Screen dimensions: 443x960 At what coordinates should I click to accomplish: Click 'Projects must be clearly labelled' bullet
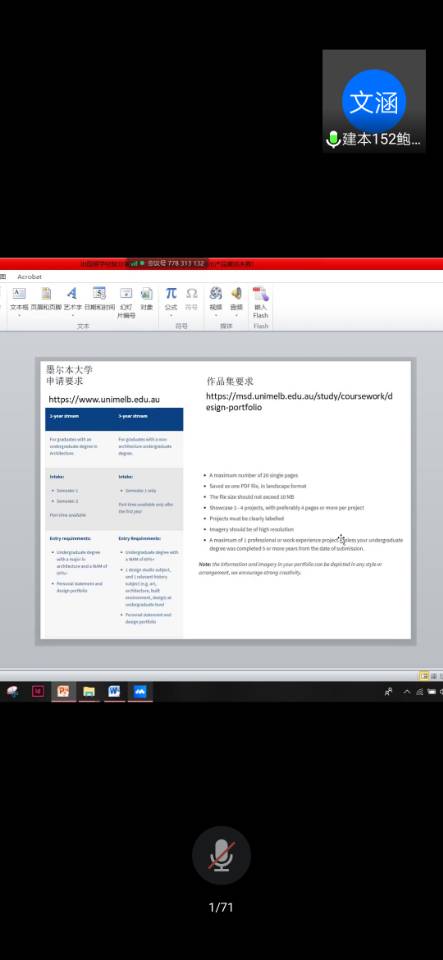(247, 518)
